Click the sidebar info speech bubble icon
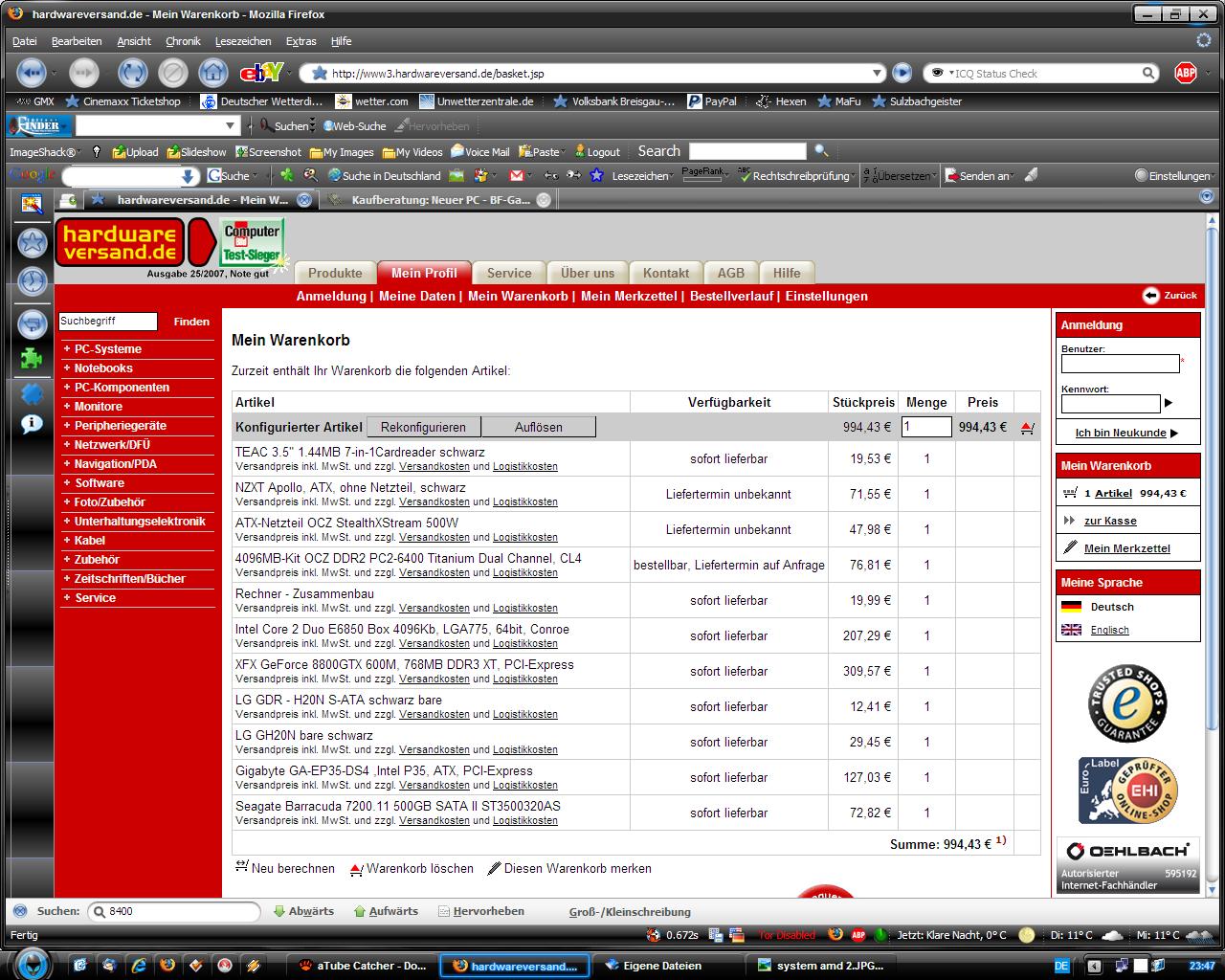The height and width of the screenshot is (980, 1225). click(x=33, y=424)
